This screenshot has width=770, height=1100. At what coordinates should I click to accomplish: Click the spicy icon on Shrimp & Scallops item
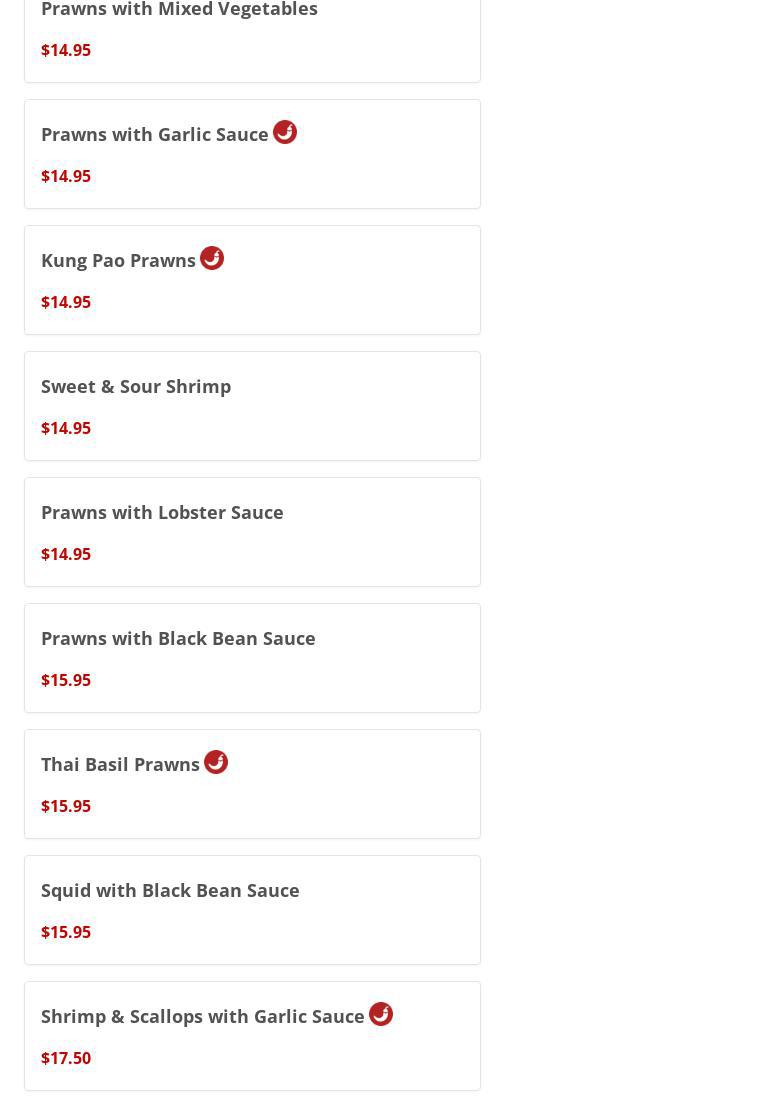[381, 1014]
